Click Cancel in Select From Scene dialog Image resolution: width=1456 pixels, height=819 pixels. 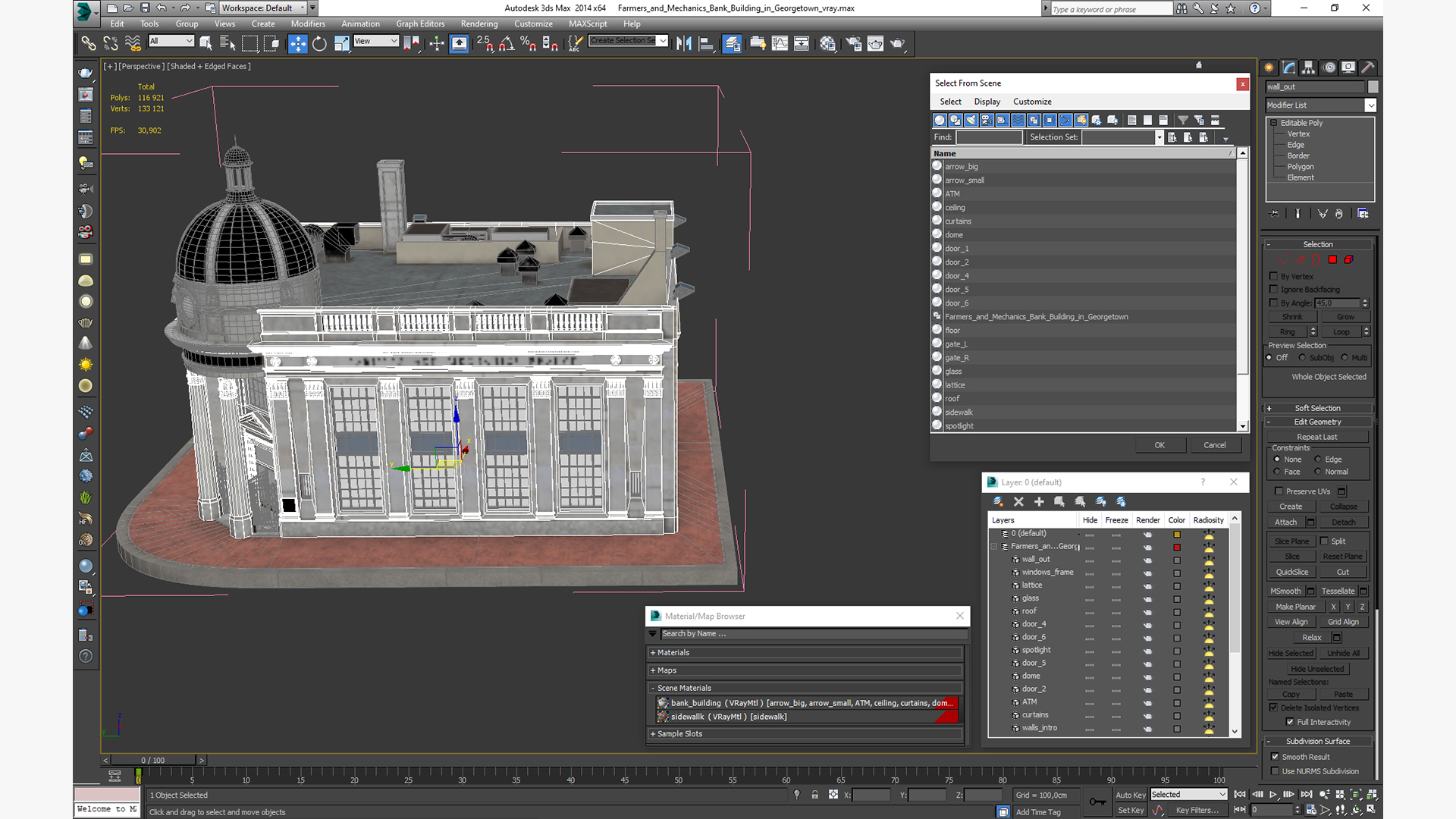pos(1215,445)
